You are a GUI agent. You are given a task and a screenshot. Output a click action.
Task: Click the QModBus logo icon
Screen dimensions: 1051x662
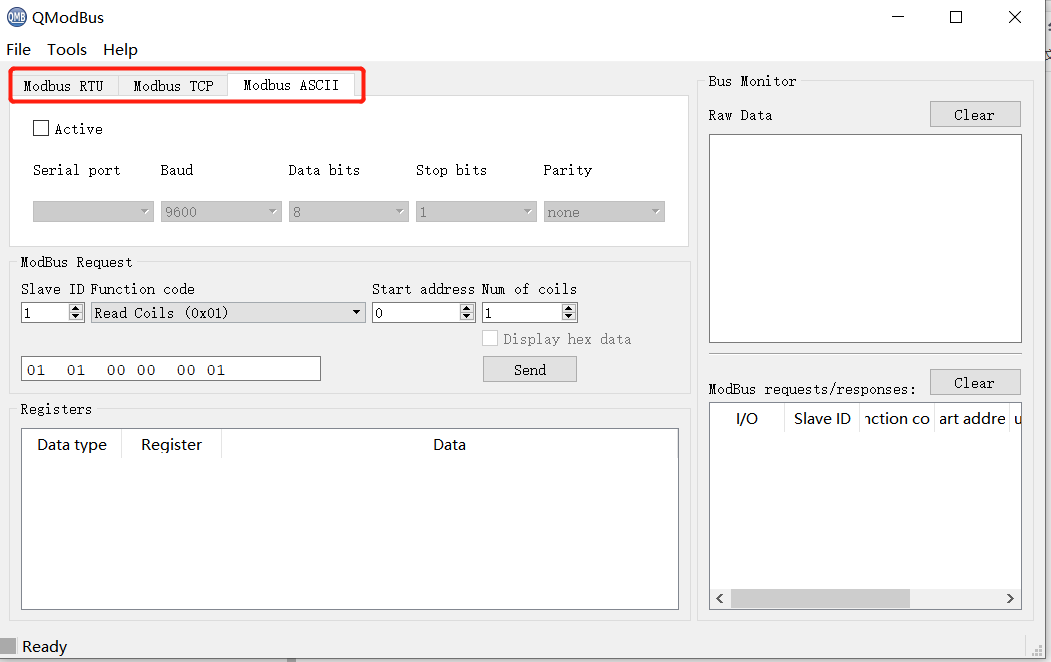(15, 17)
